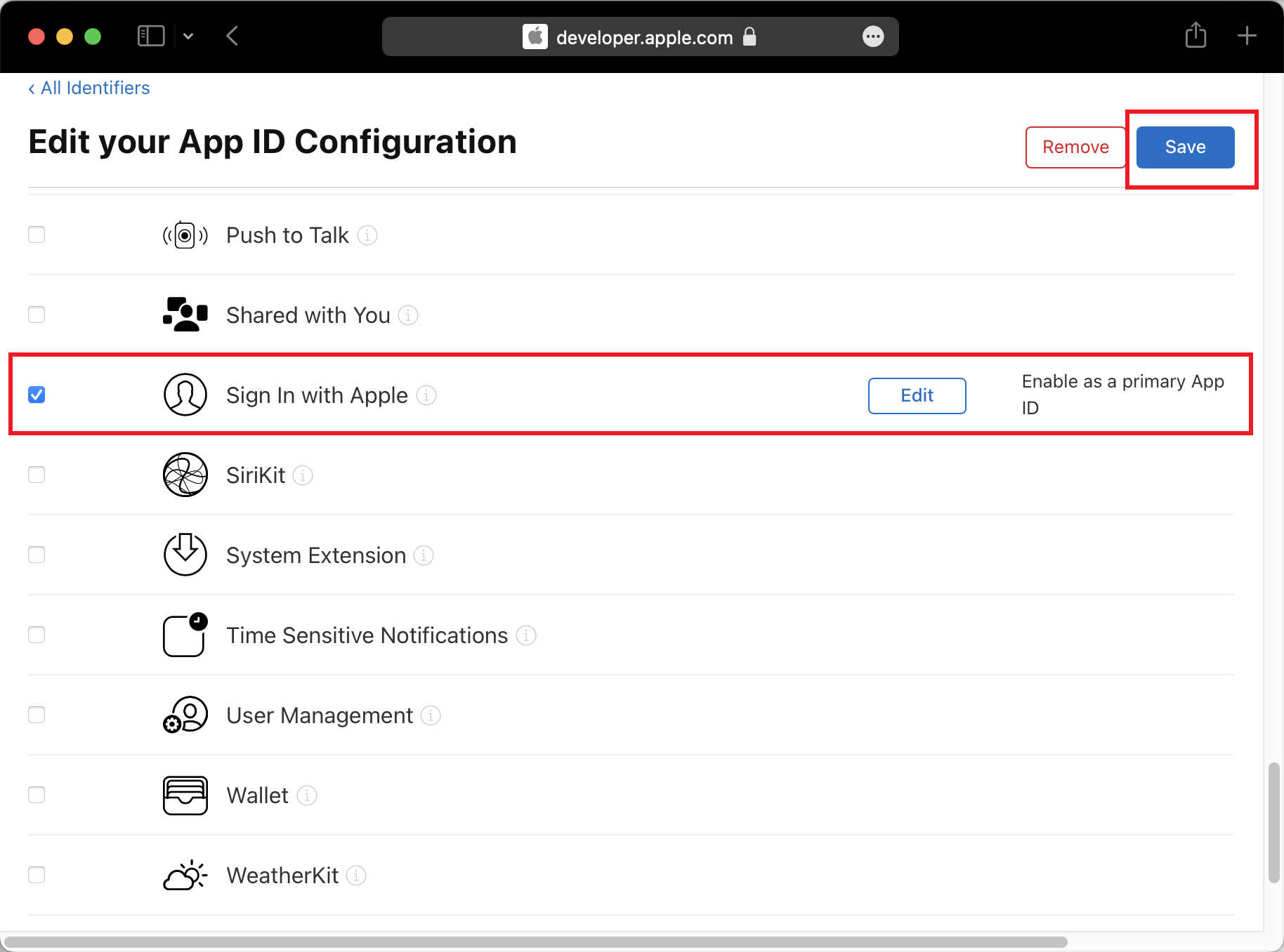Image resolution: width=1284 pixels, height=952 pixels.
Task: Click the lock icon in address bar
Action: [749, 37]
